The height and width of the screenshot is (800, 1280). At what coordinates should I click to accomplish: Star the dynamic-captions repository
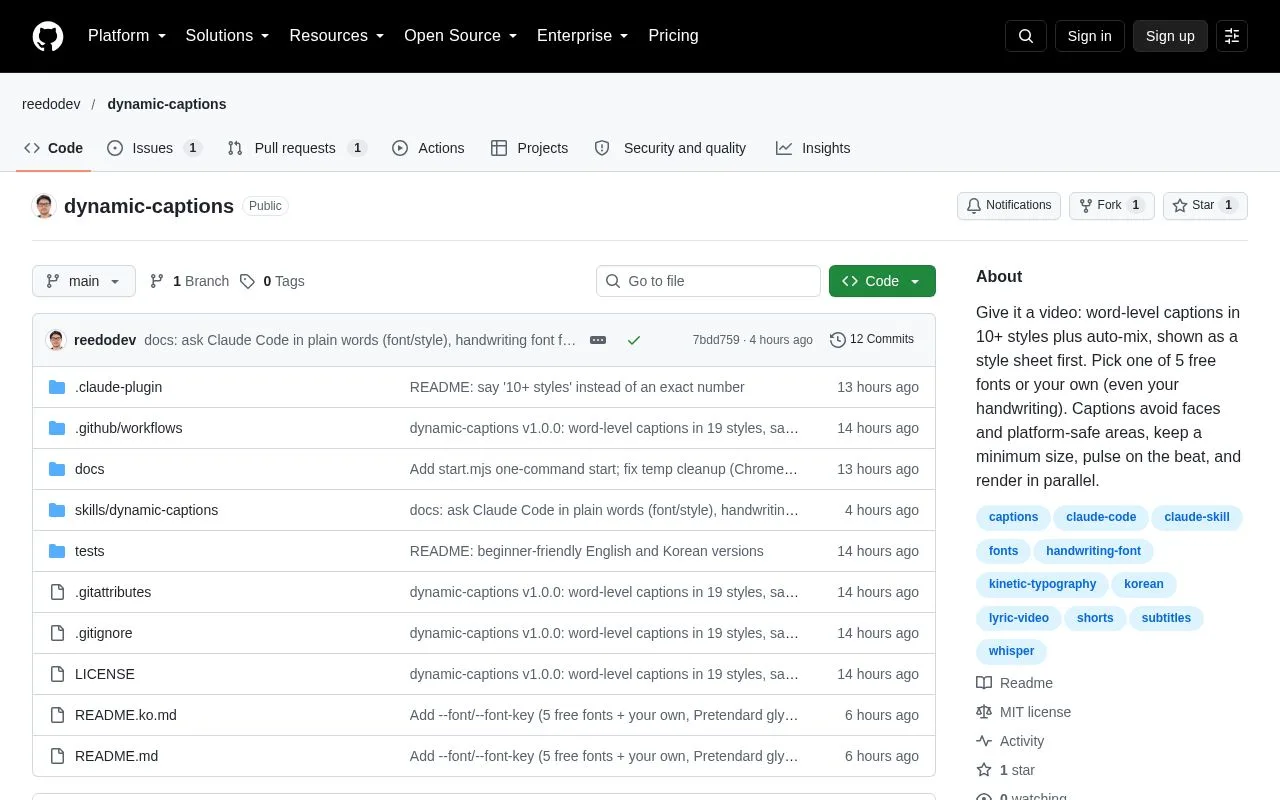tap(1205, 206)
